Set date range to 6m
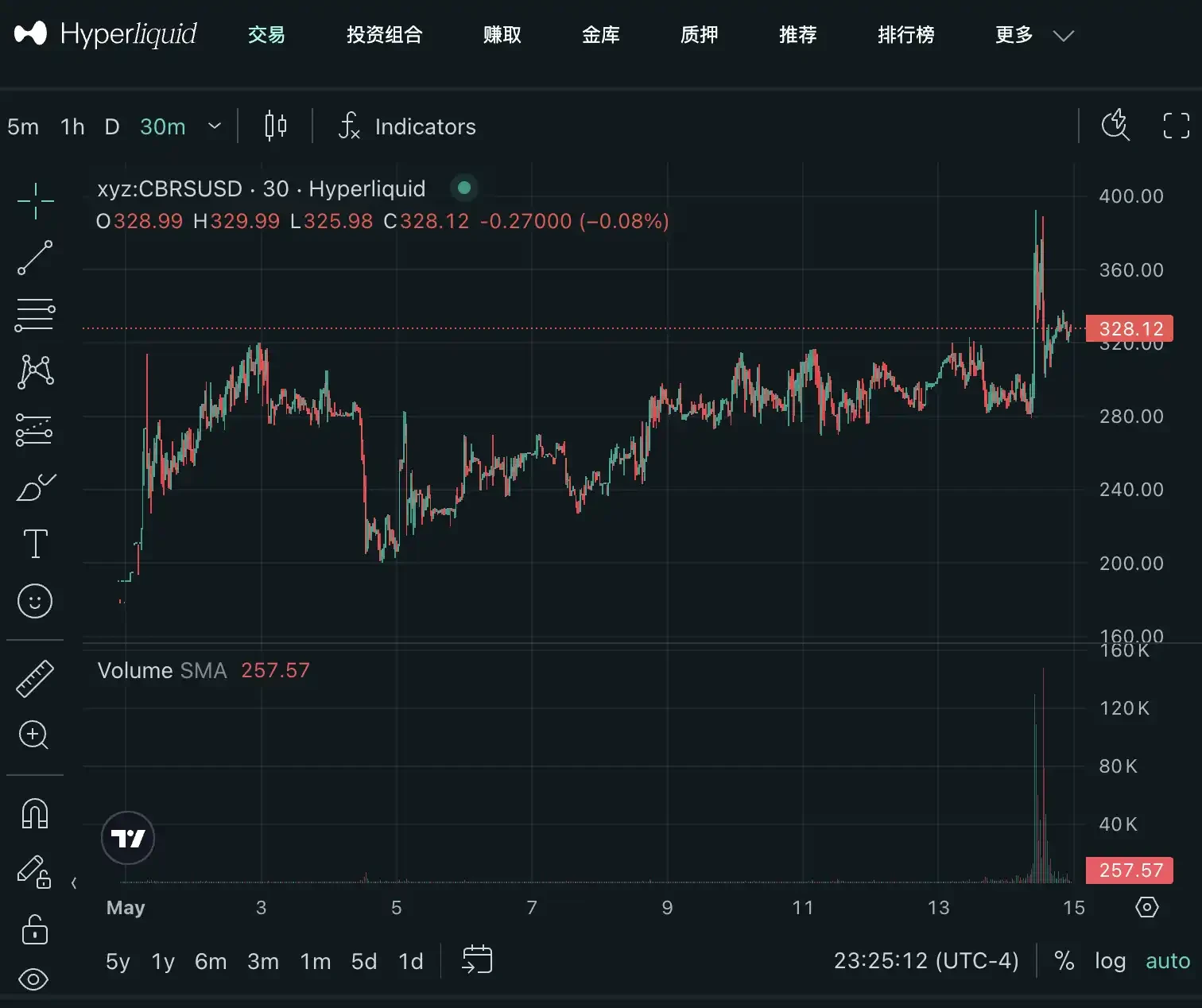 pos(211,961)
